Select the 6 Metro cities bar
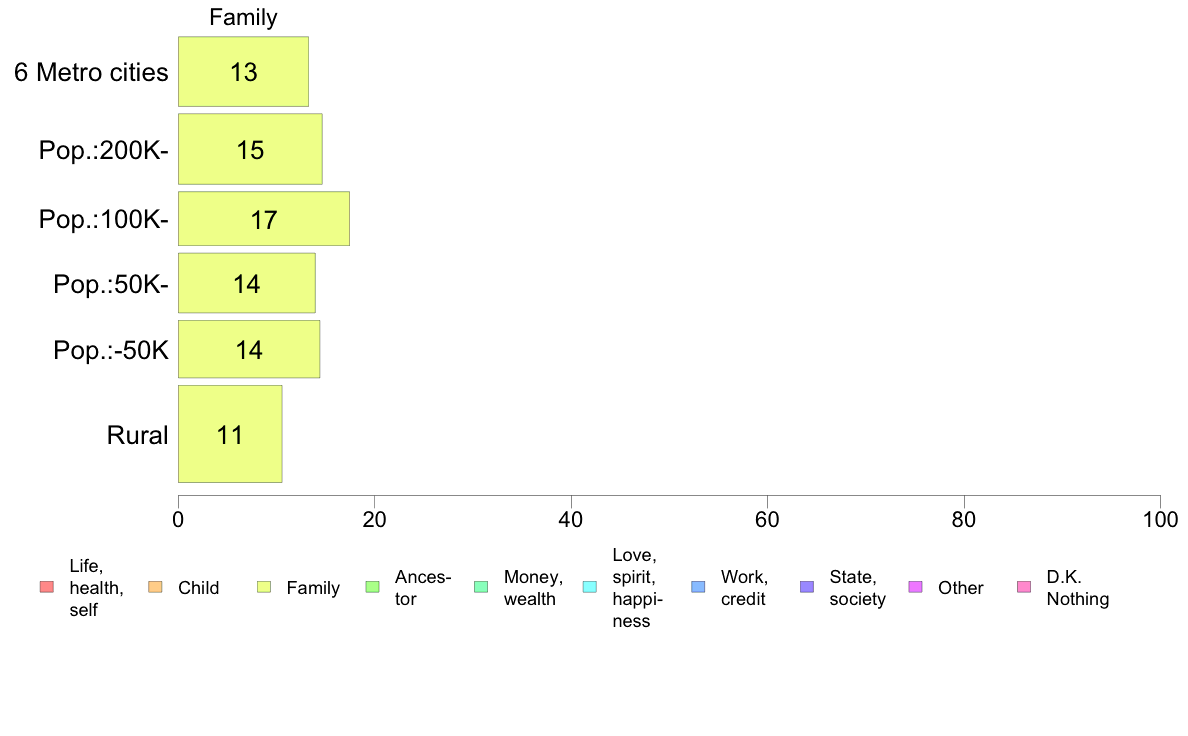The height and width of the screenshot is (736, 1188). [x=243, y=71]
